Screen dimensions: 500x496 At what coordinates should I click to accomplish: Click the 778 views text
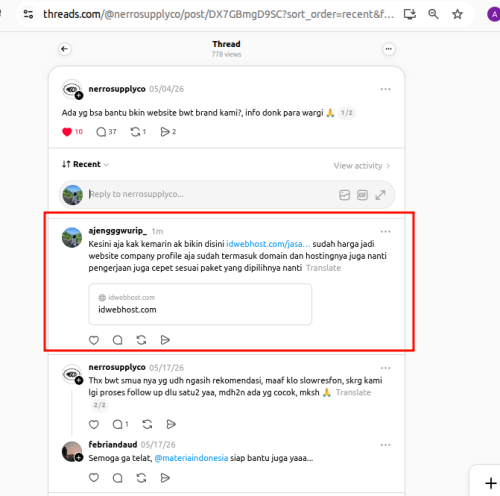(x=226, y=54)
